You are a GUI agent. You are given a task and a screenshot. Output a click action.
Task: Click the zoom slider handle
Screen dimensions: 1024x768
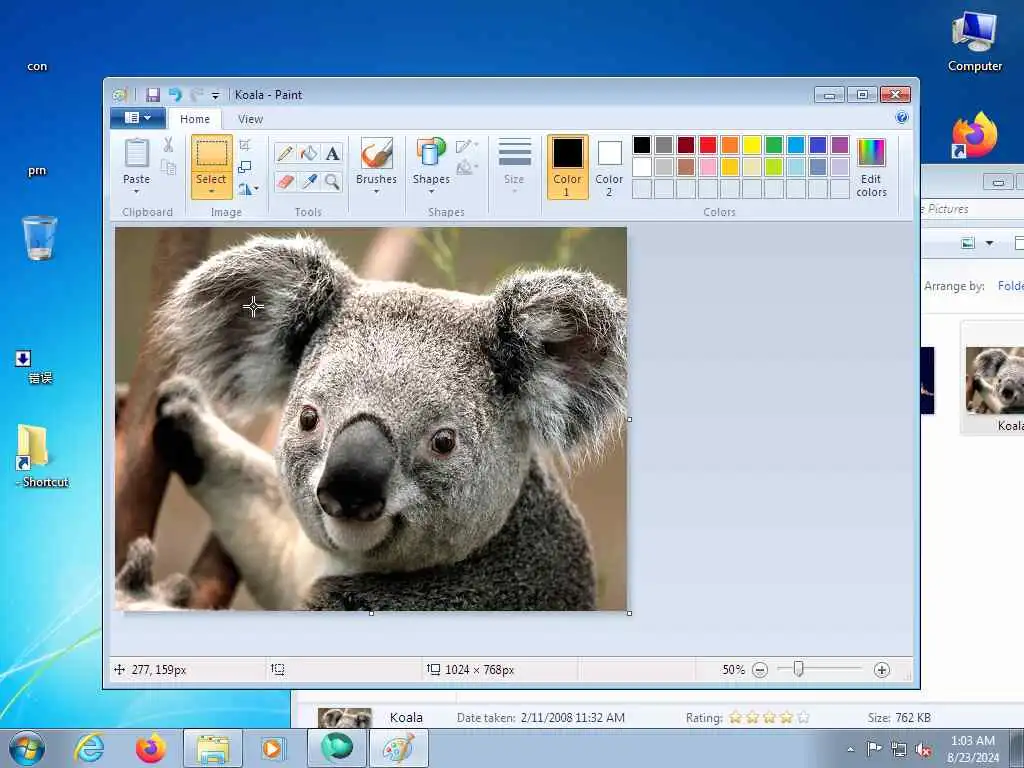click(x=798, y=669)
